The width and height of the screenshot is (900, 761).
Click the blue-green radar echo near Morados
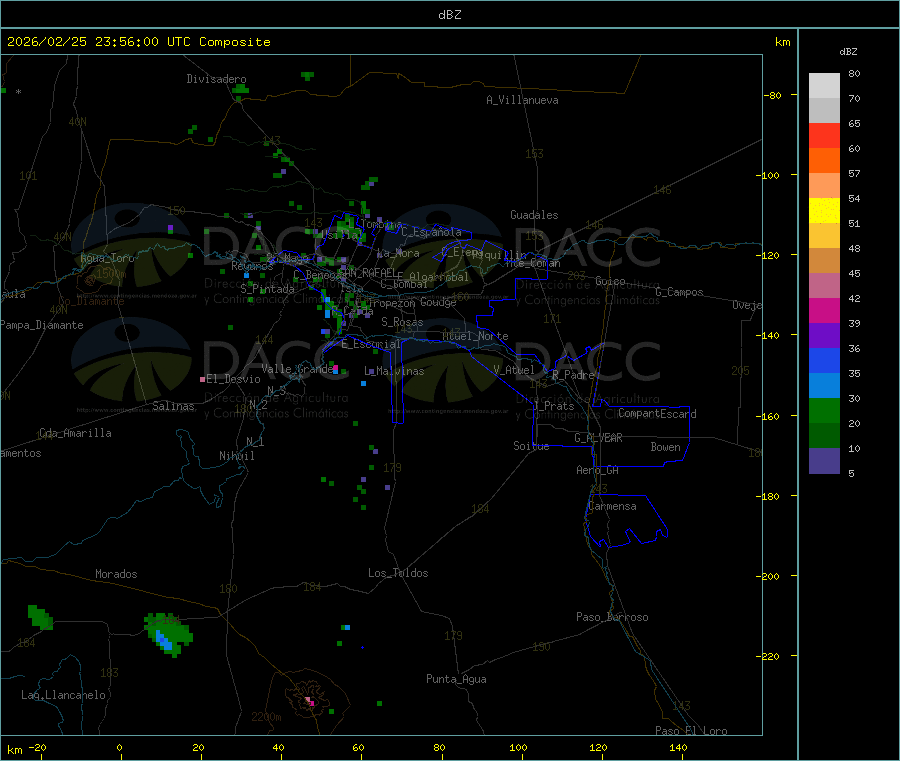point(168,634)
